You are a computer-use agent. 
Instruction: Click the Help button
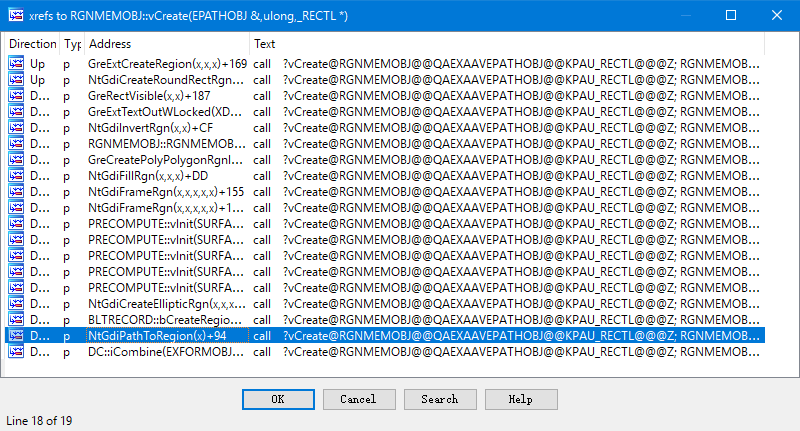(520, 399)
